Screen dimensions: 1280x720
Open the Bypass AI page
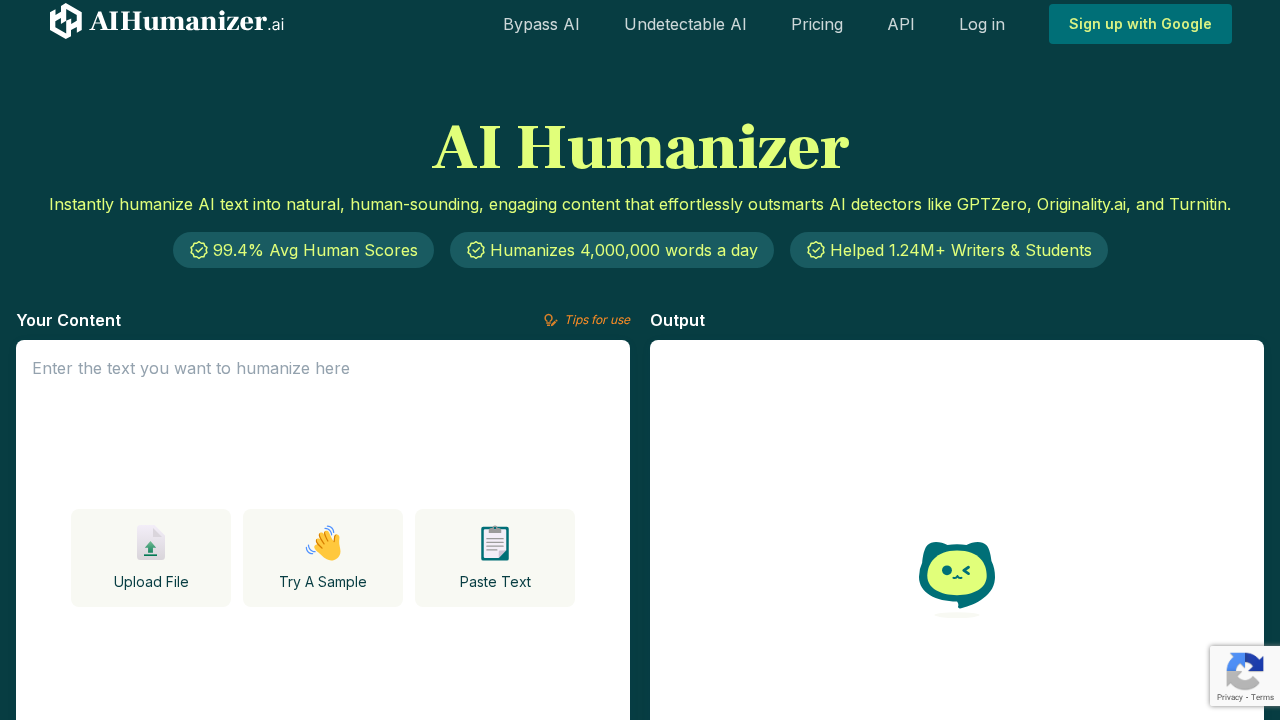pyautogui.click(x=541, y=23)
